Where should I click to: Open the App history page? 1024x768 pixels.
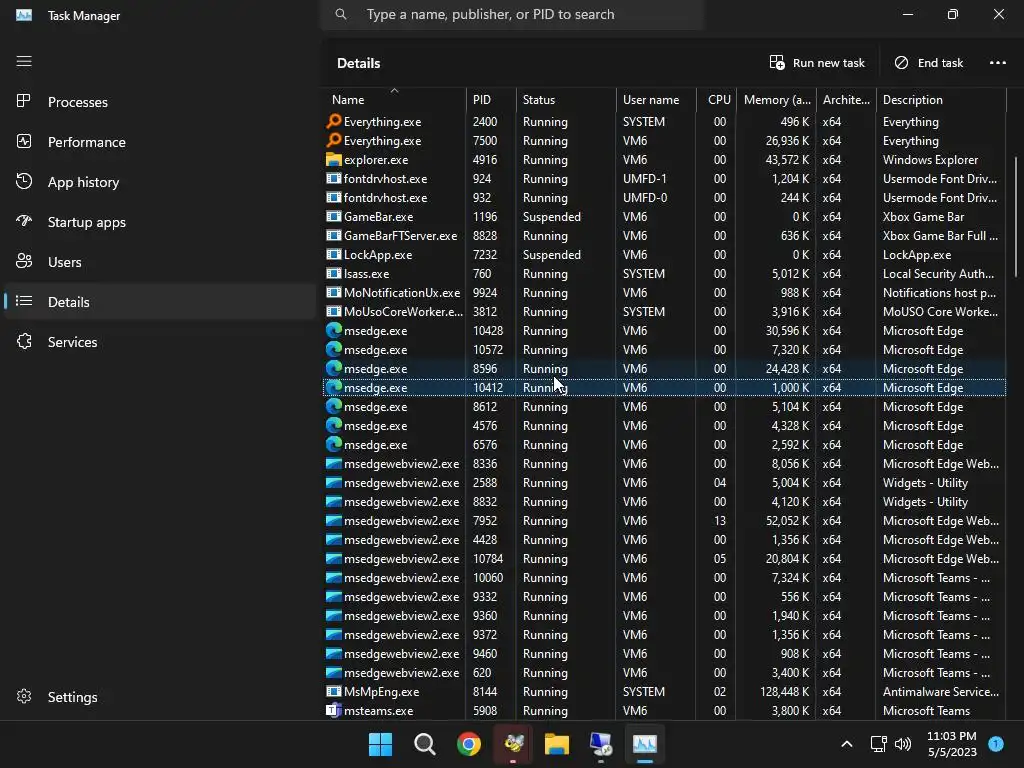pos(159,182)
